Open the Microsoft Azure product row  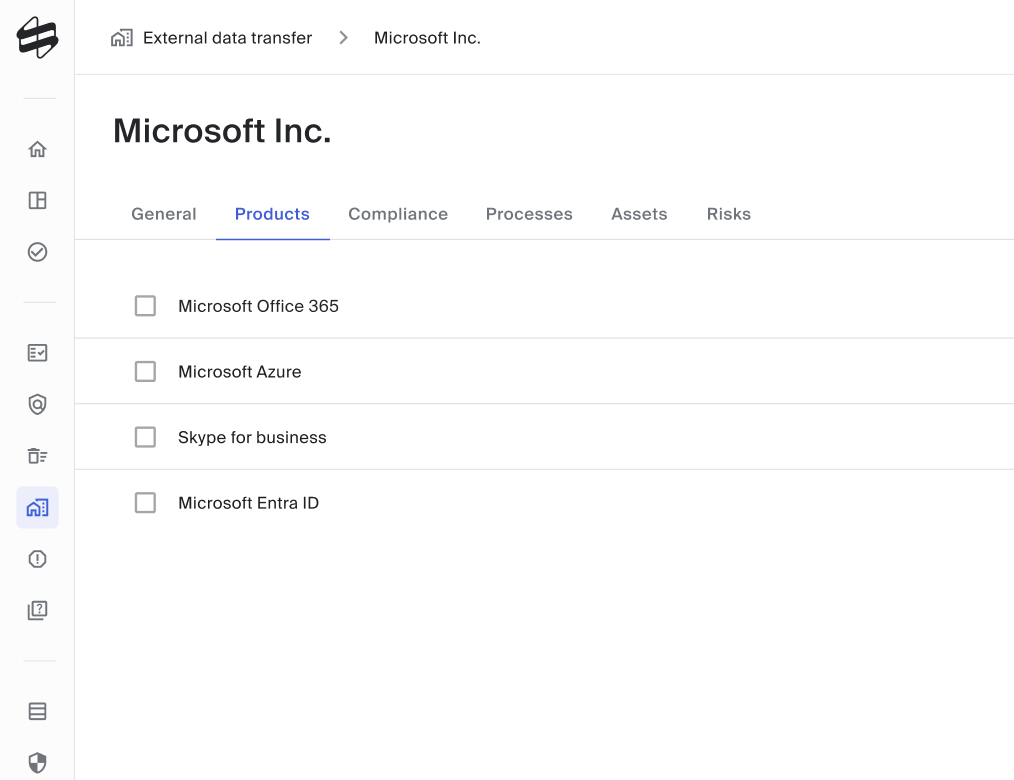tap(545, 372)
